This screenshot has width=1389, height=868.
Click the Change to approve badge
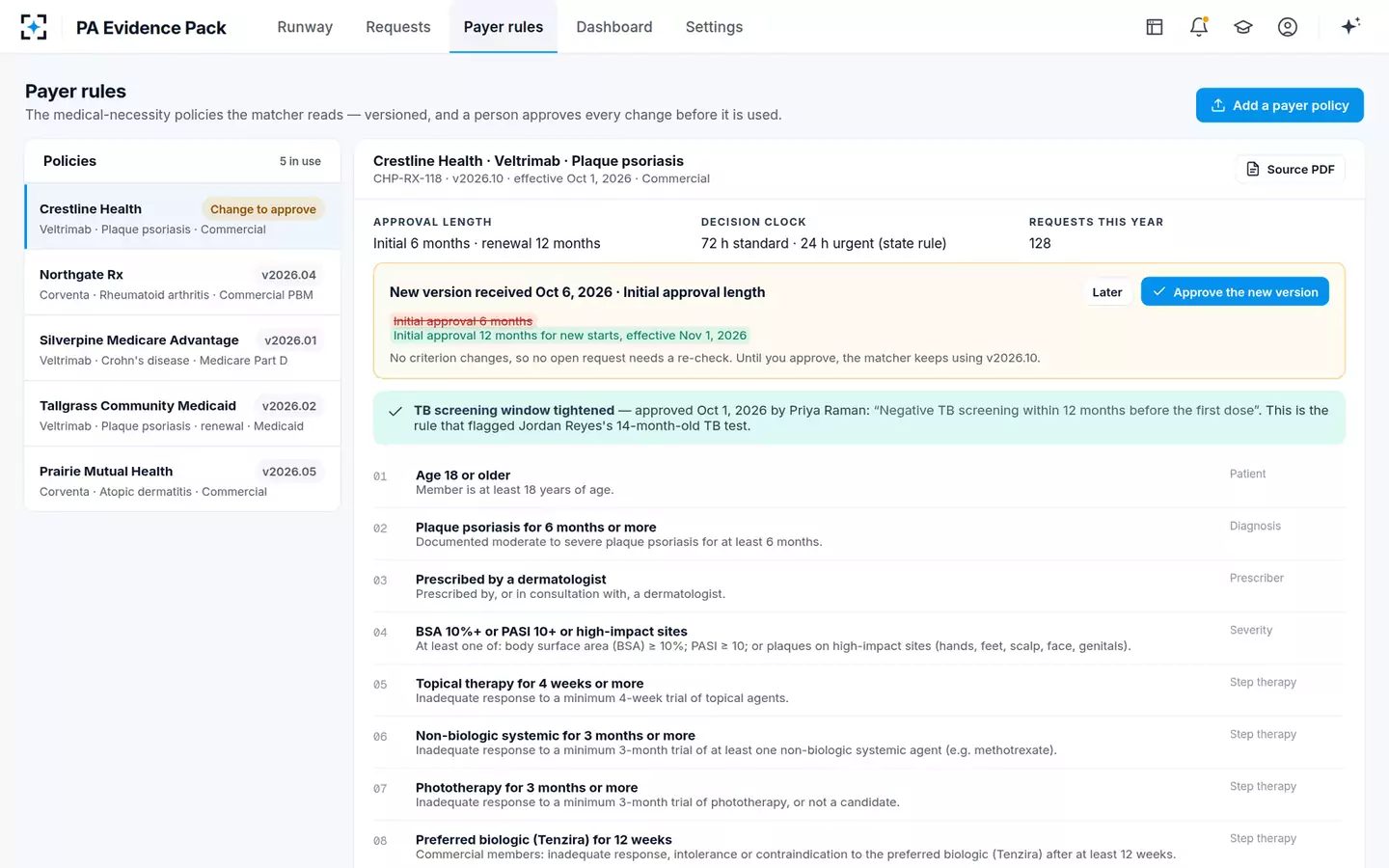point(263,209)
